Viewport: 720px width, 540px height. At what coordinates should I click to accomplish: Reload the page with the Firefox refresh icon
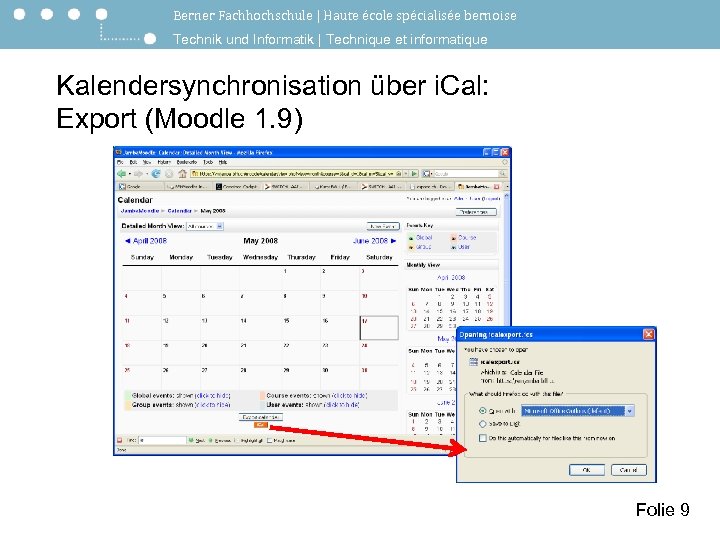coord(156,174)
